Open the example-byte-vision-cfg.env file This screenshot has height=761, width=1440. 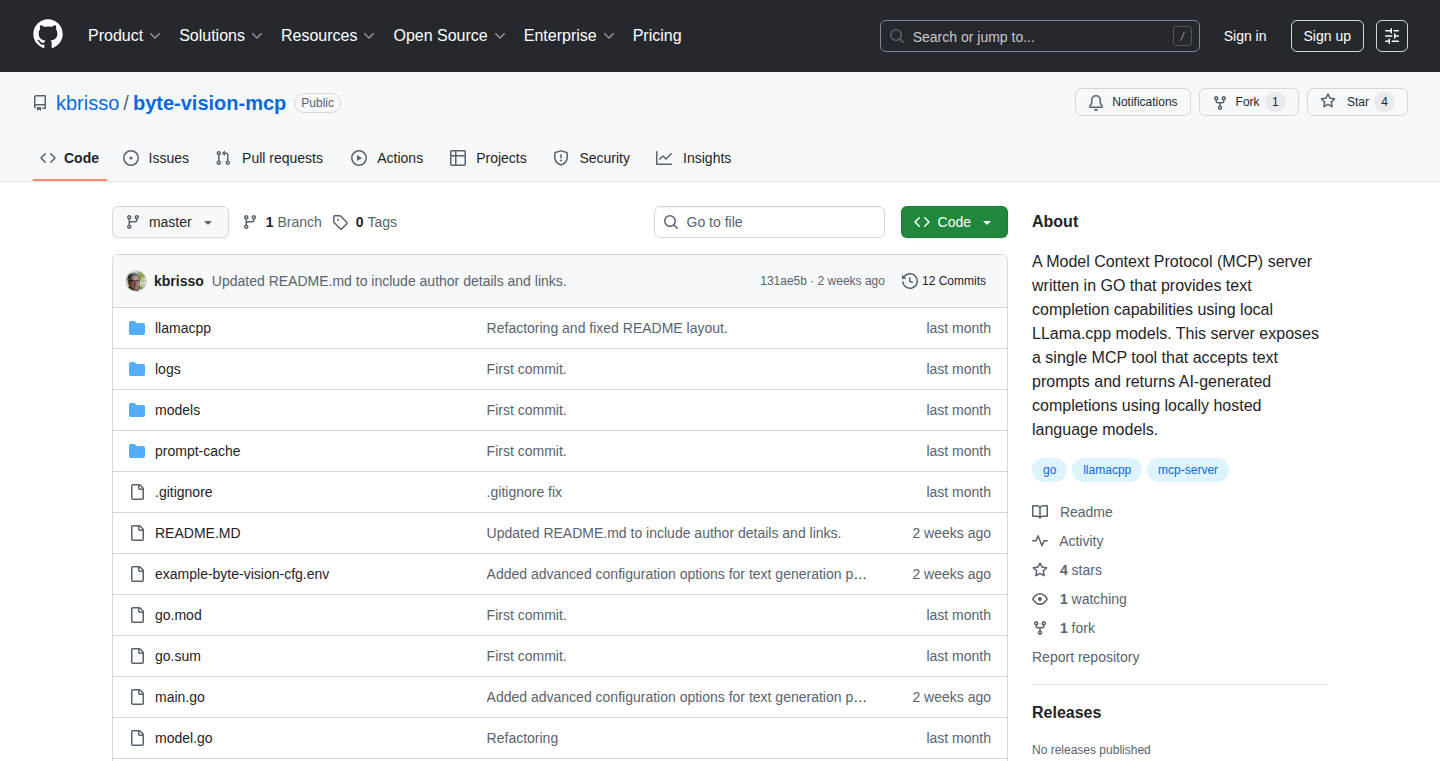coord(242,574)
